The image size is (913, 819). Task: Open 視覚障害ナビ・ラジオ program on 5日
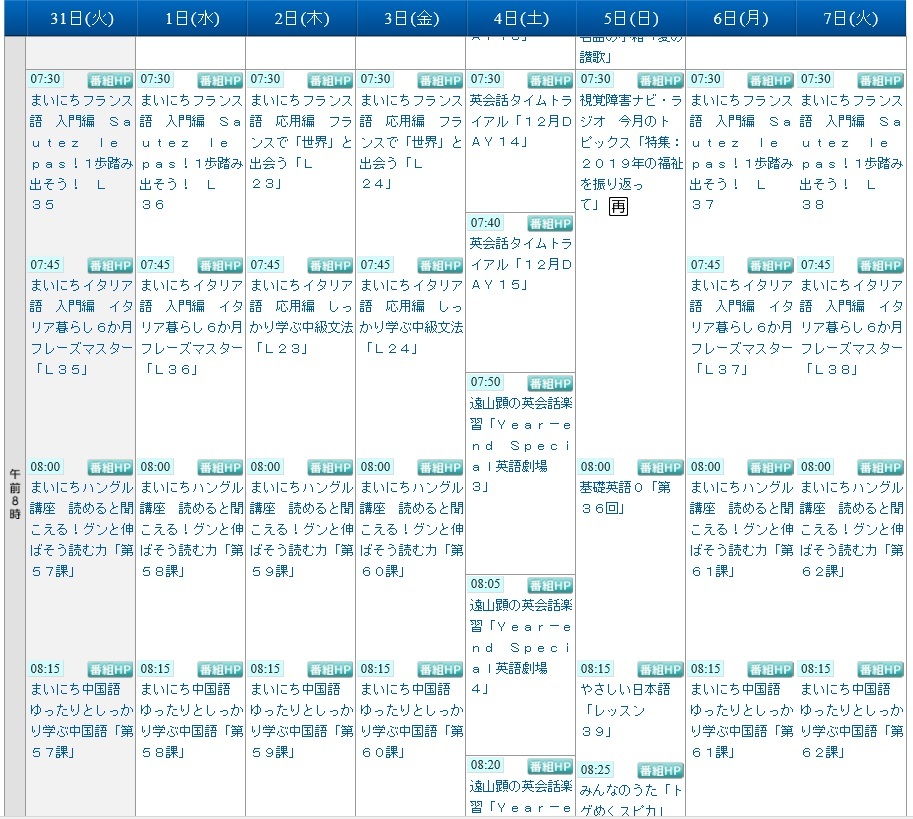click(631, 153)
